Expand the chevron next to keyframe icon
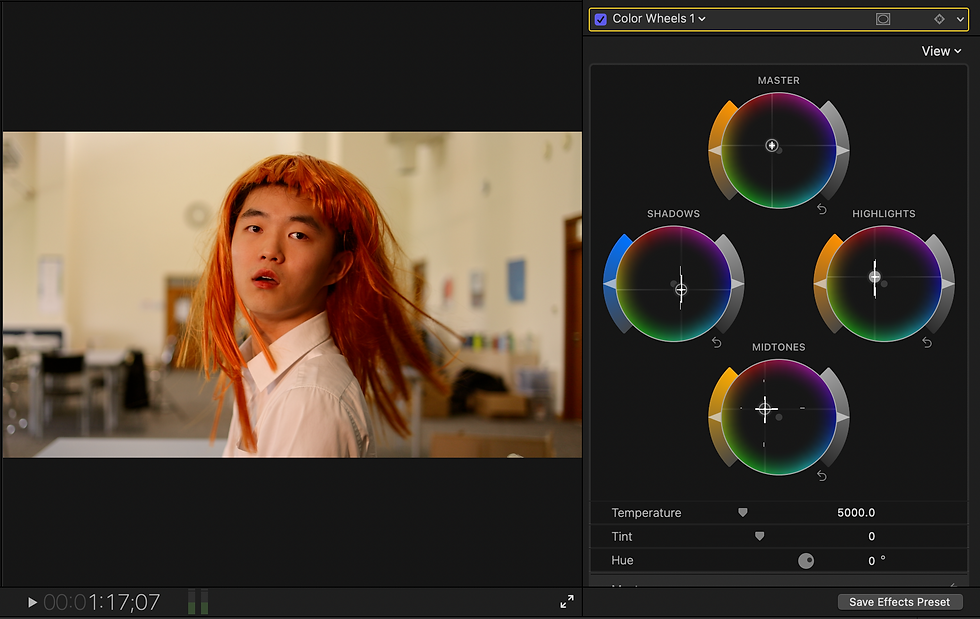 (961, 19)
